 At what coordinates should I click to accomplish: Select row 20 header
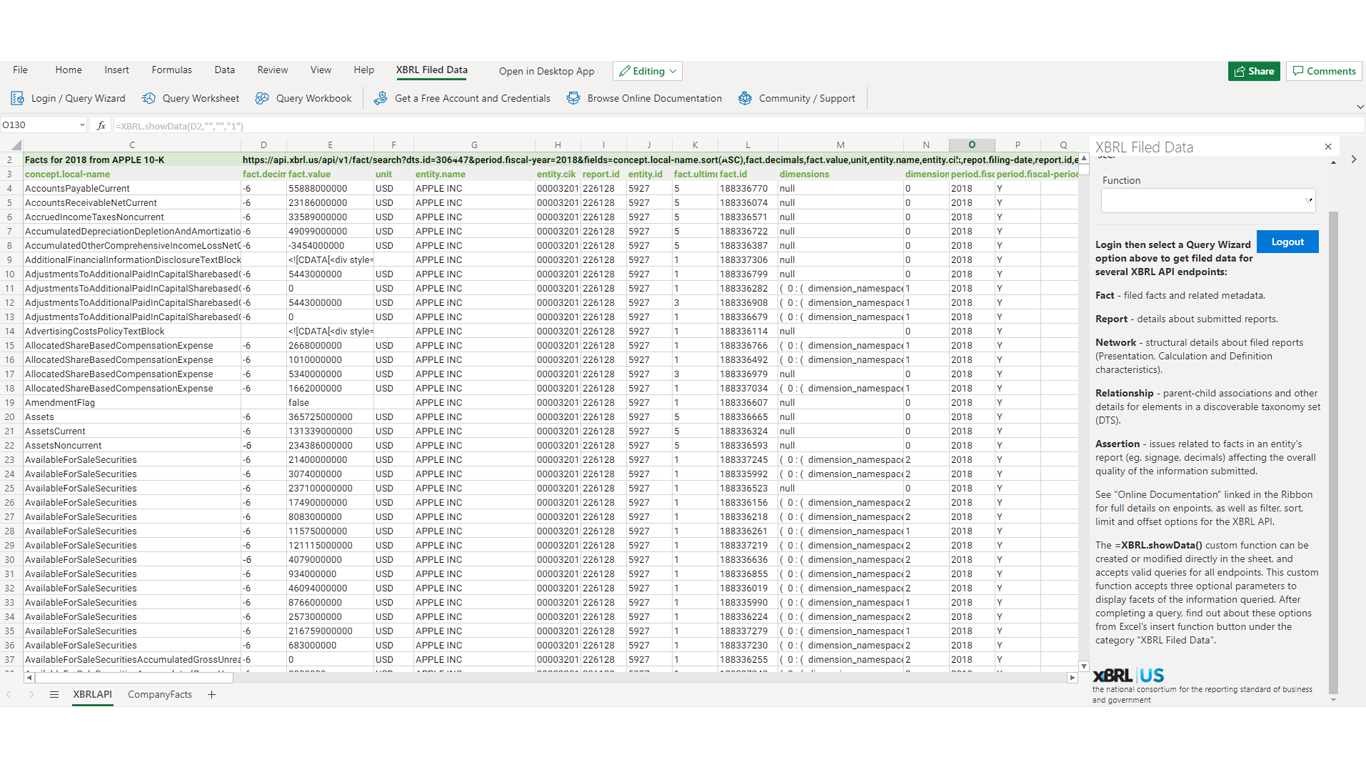(x=10, y=417)
